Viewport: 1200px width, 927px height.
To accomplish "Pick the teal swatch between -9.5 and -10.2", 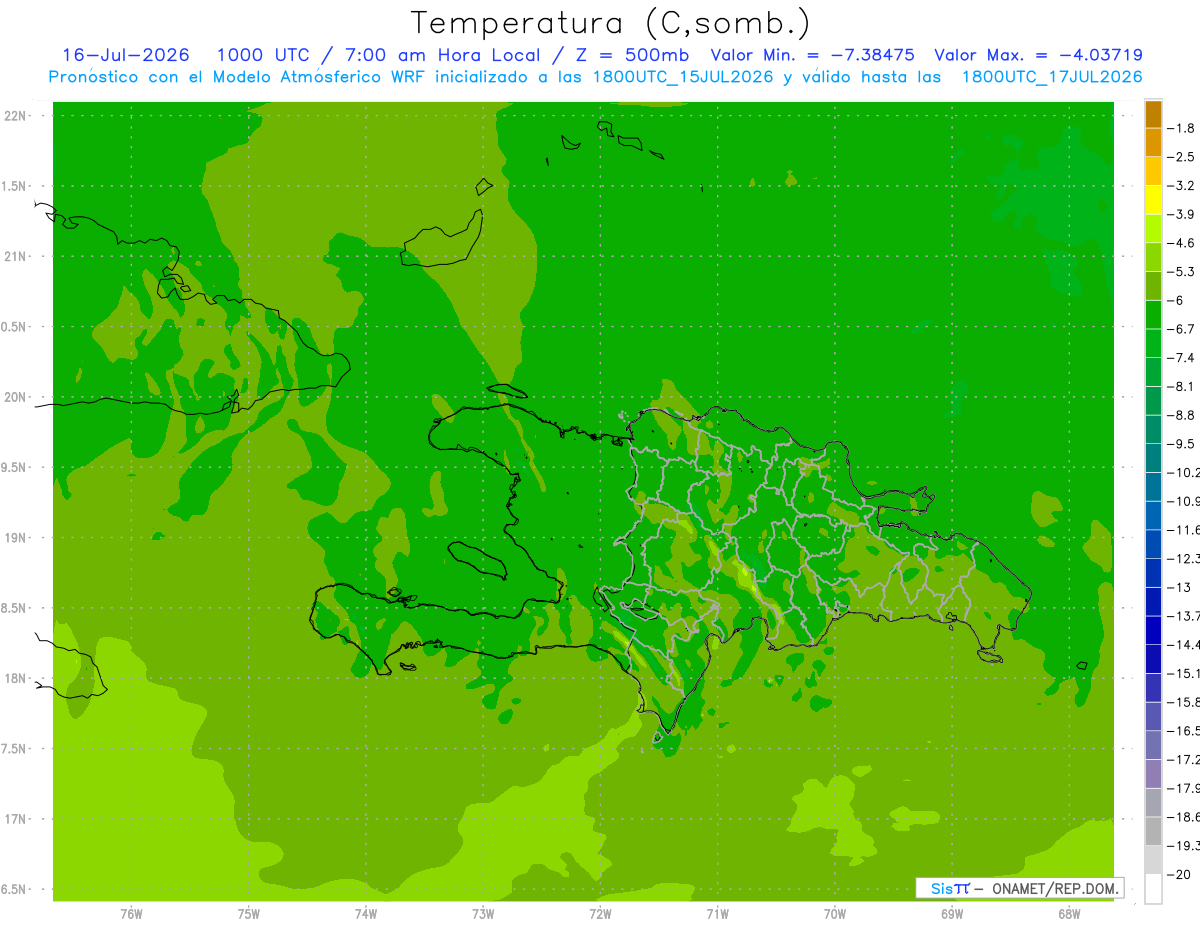I will (x=1153, y=458).
